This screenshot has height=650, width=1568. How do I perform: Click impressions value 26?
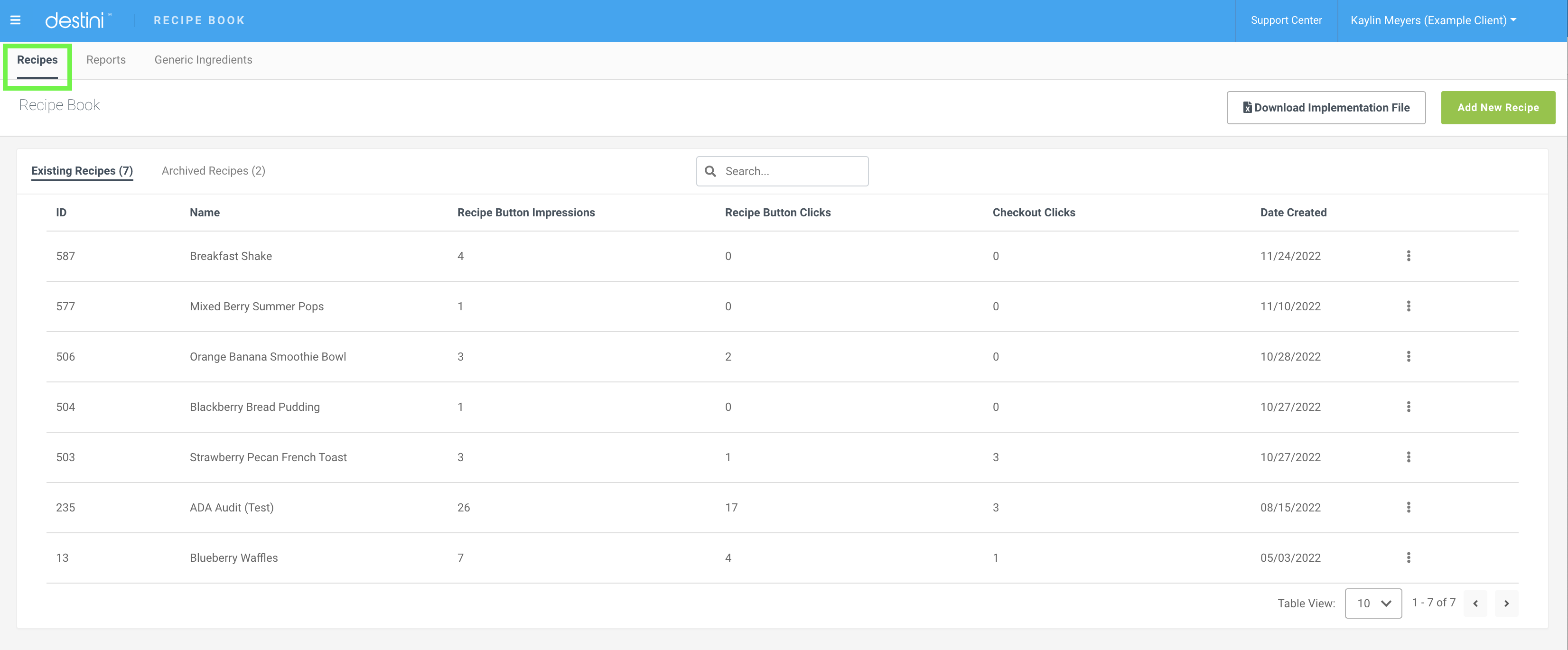[463, 508]
